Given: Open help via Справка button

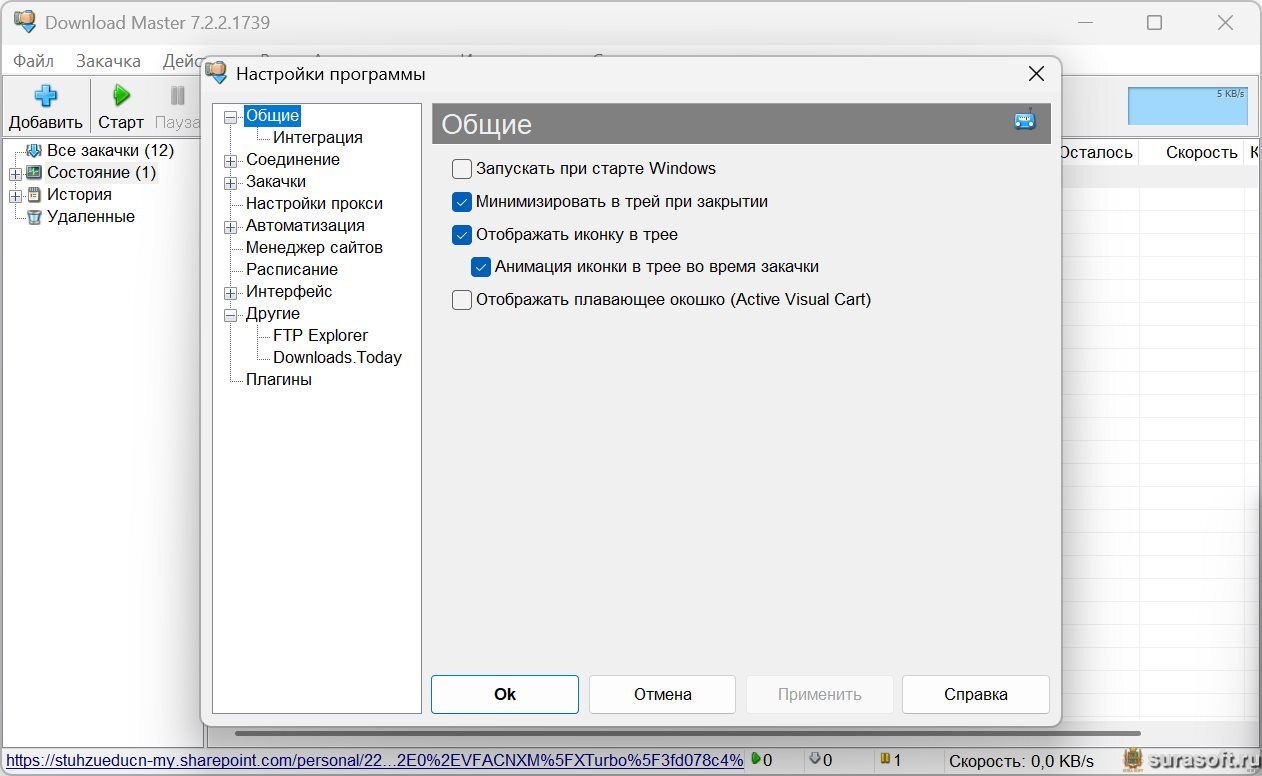Looking at the screenshot, I should pyautogui.click(x=976, y=694).
